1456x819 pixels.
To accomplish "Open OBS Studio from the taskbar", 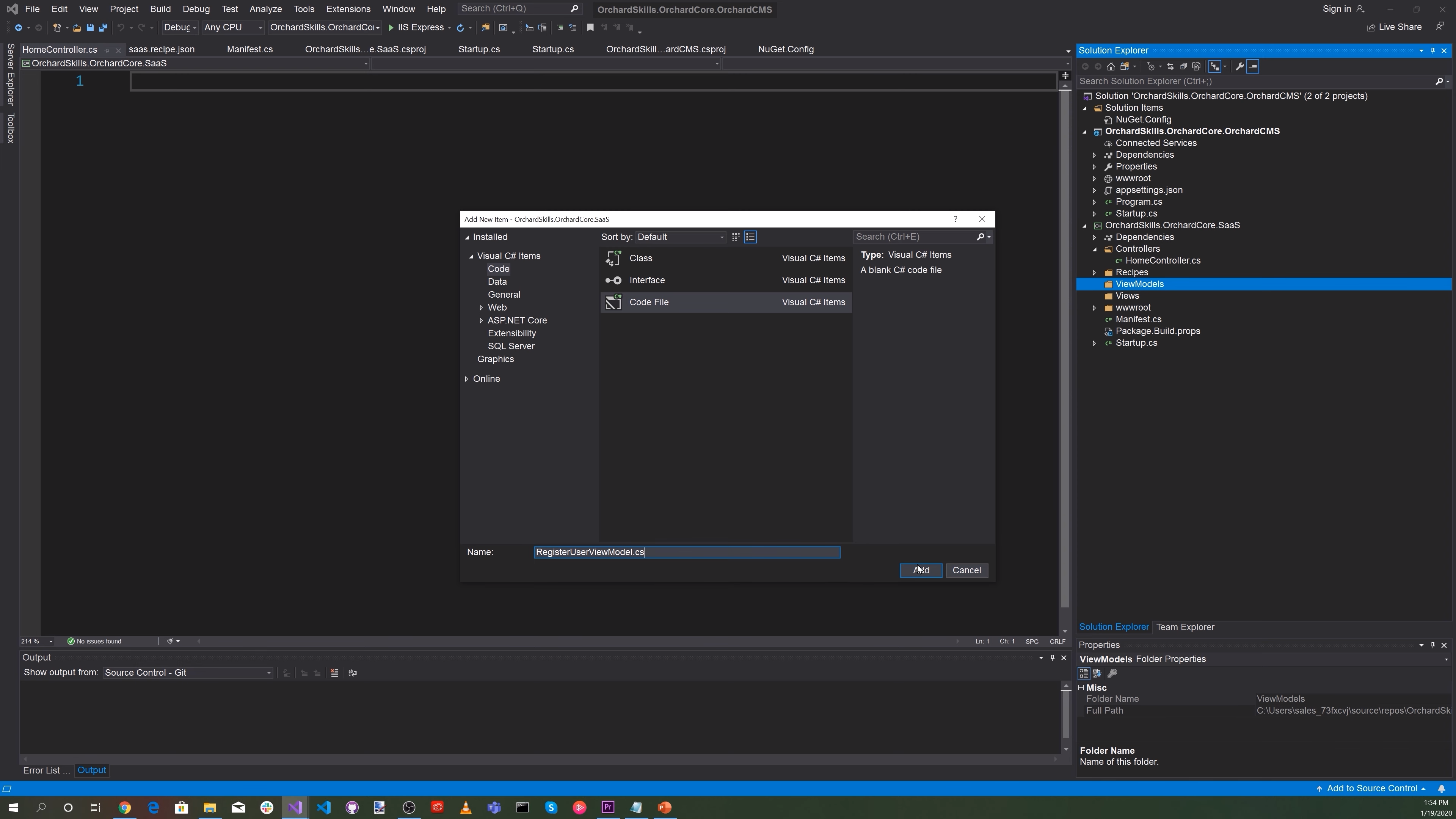I will (409, 807).
